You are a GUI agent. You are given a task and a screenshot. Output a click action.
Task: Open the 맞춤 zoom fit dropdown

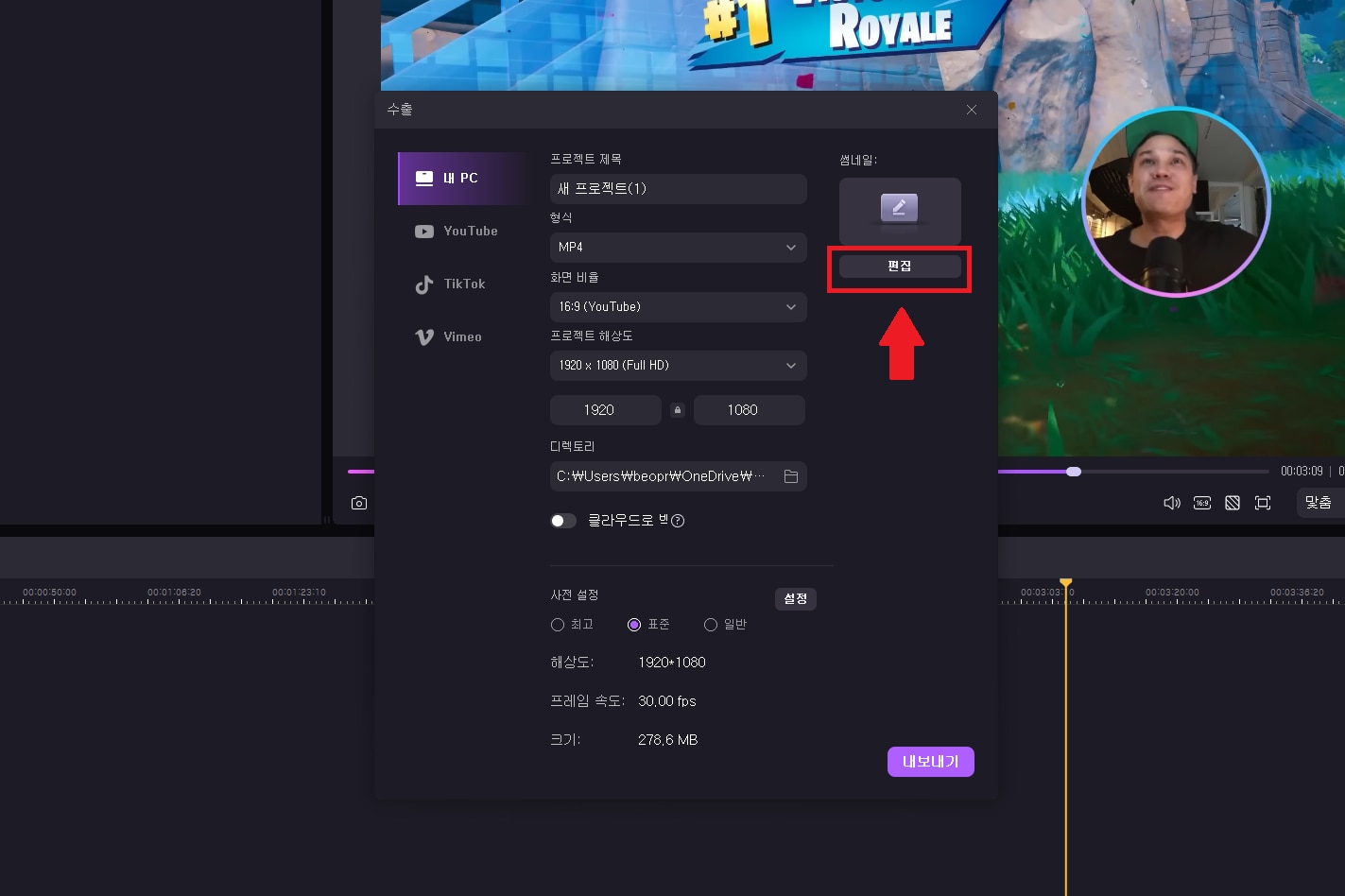pyautogui.click(x=1319, y=503)
